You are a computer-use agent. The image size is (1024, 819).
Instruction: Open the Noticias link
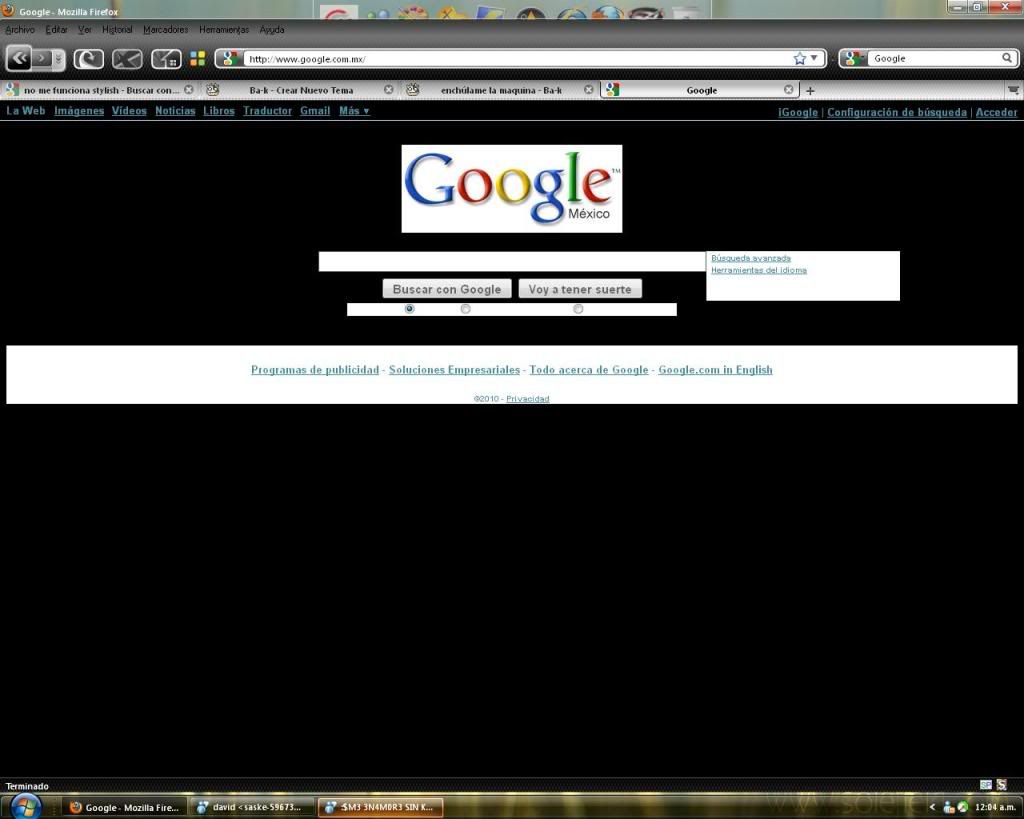[x=175, y=110]
